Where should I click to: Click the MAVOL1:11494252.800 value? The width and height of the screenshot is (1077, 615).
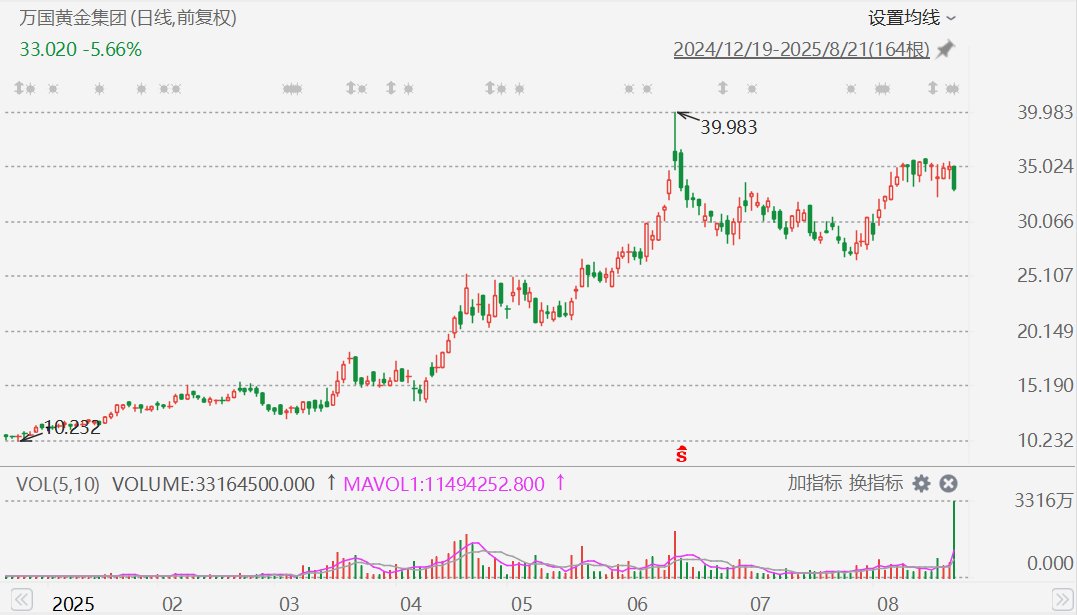pyautogui.click(x=444, y=484)
